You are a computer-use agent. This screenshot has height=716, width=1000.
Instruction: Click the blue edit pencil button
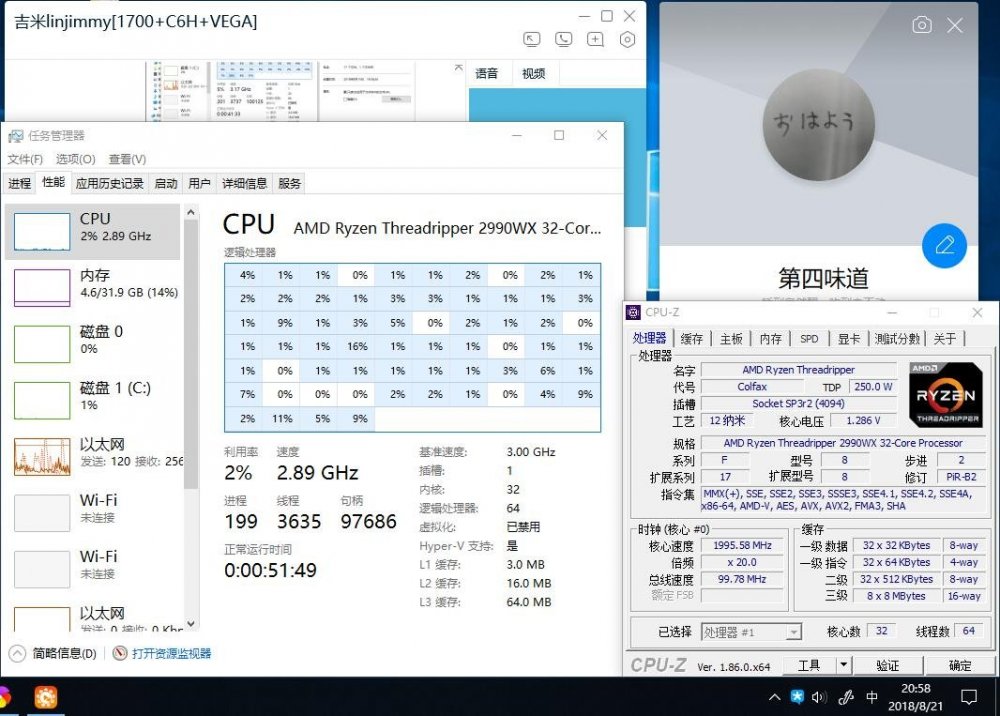tap(944, 245)
